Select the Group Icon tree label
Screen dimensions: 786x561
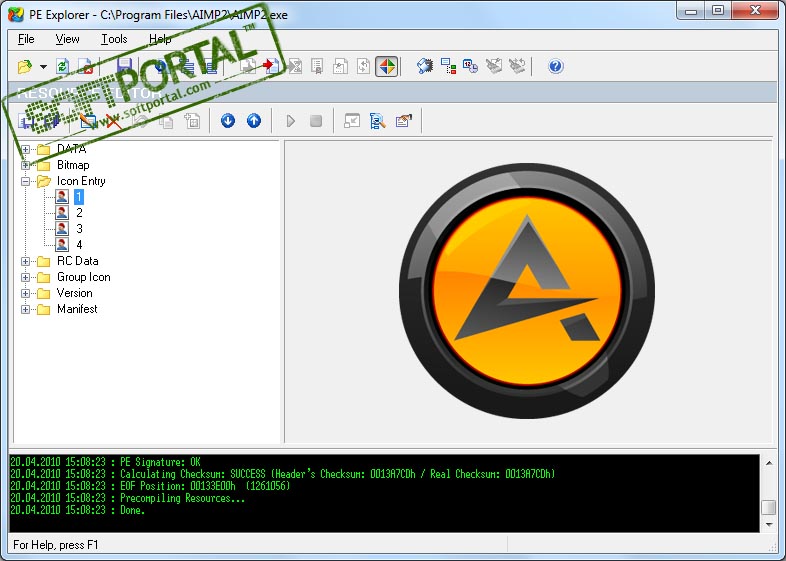coord(84,277)
